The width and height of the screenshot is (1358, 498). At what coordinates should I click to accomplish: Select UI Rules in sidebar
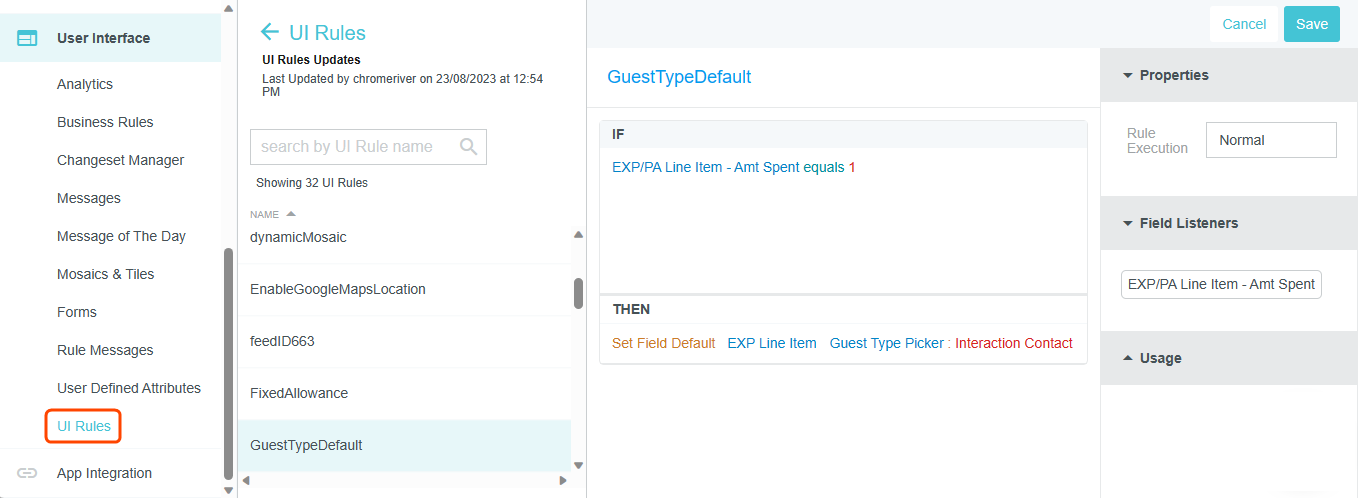84,426
